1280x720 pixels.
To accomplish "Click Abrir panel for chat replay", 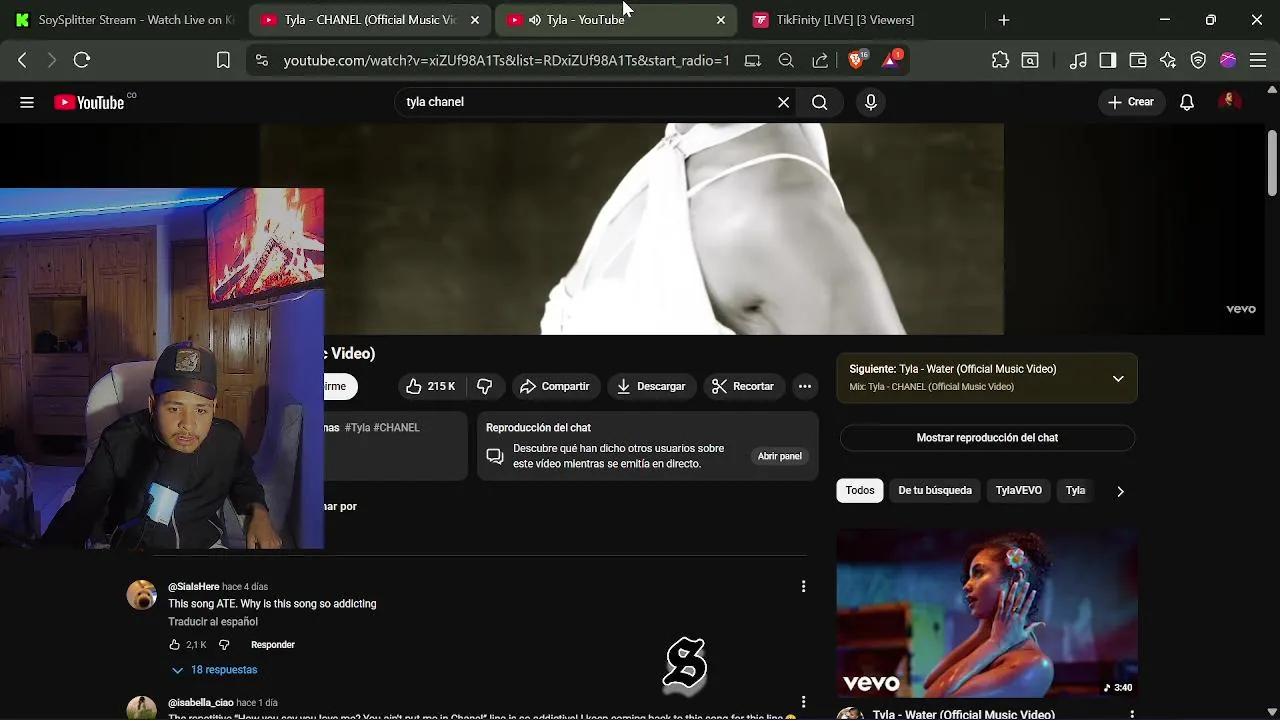I will click(779, 456).
